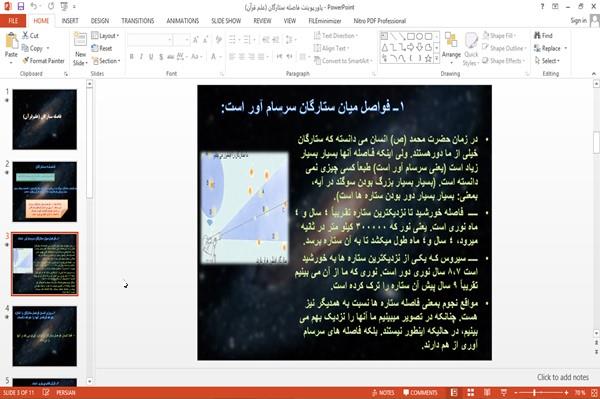The width and height of the screenshot is (600, 399).
Task: Open the Section dropdown menu
Action: click(106, 61)
